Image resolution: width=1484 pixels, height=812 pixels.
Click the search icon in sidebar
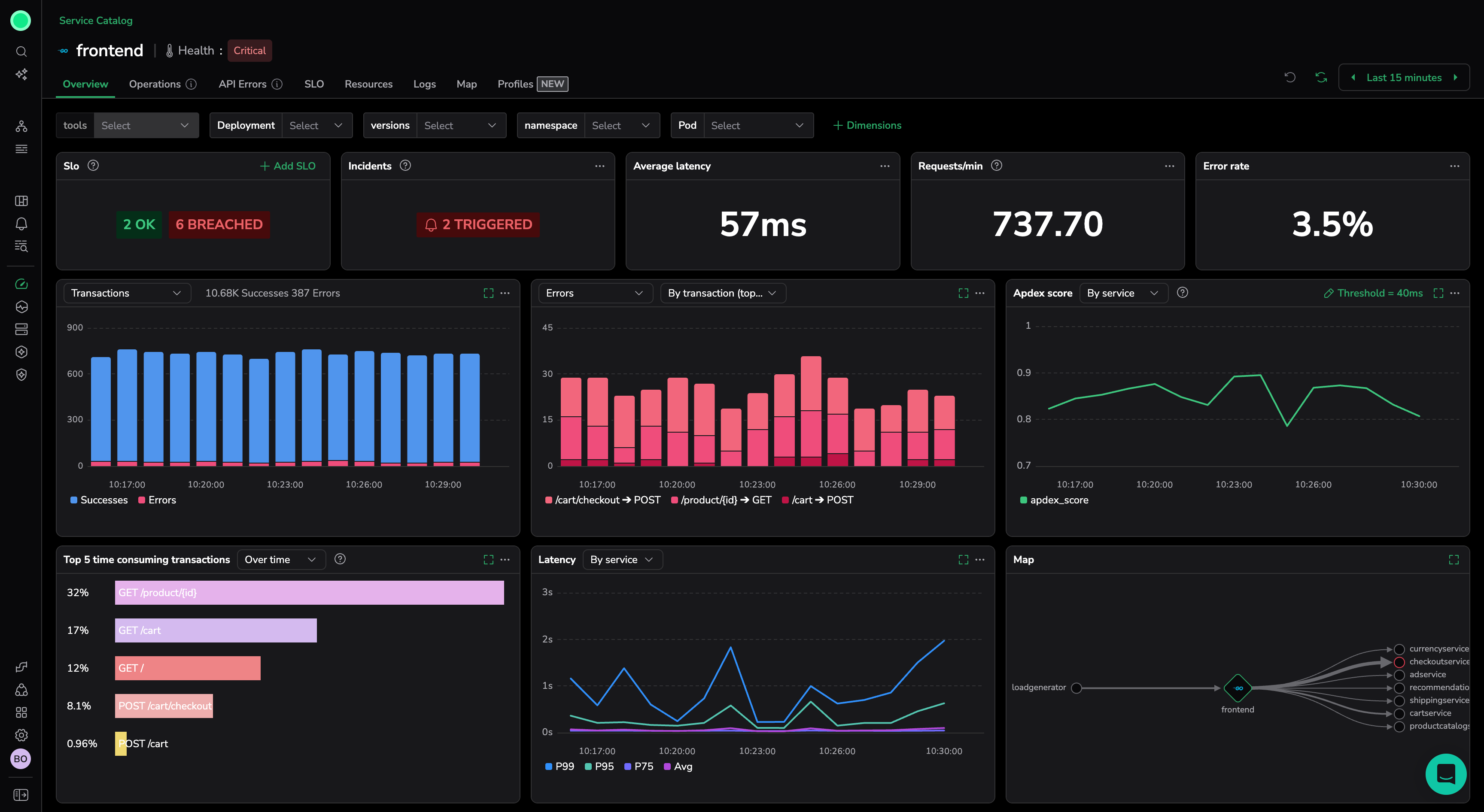[21, 52]
